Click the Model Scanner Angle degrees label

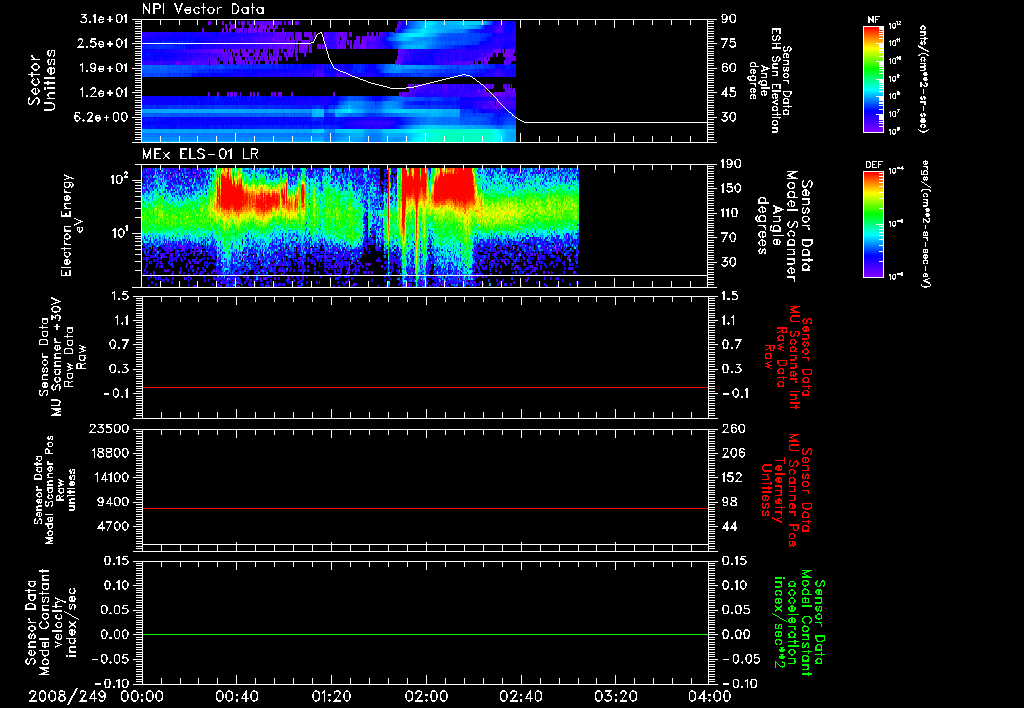click(784, 226)
